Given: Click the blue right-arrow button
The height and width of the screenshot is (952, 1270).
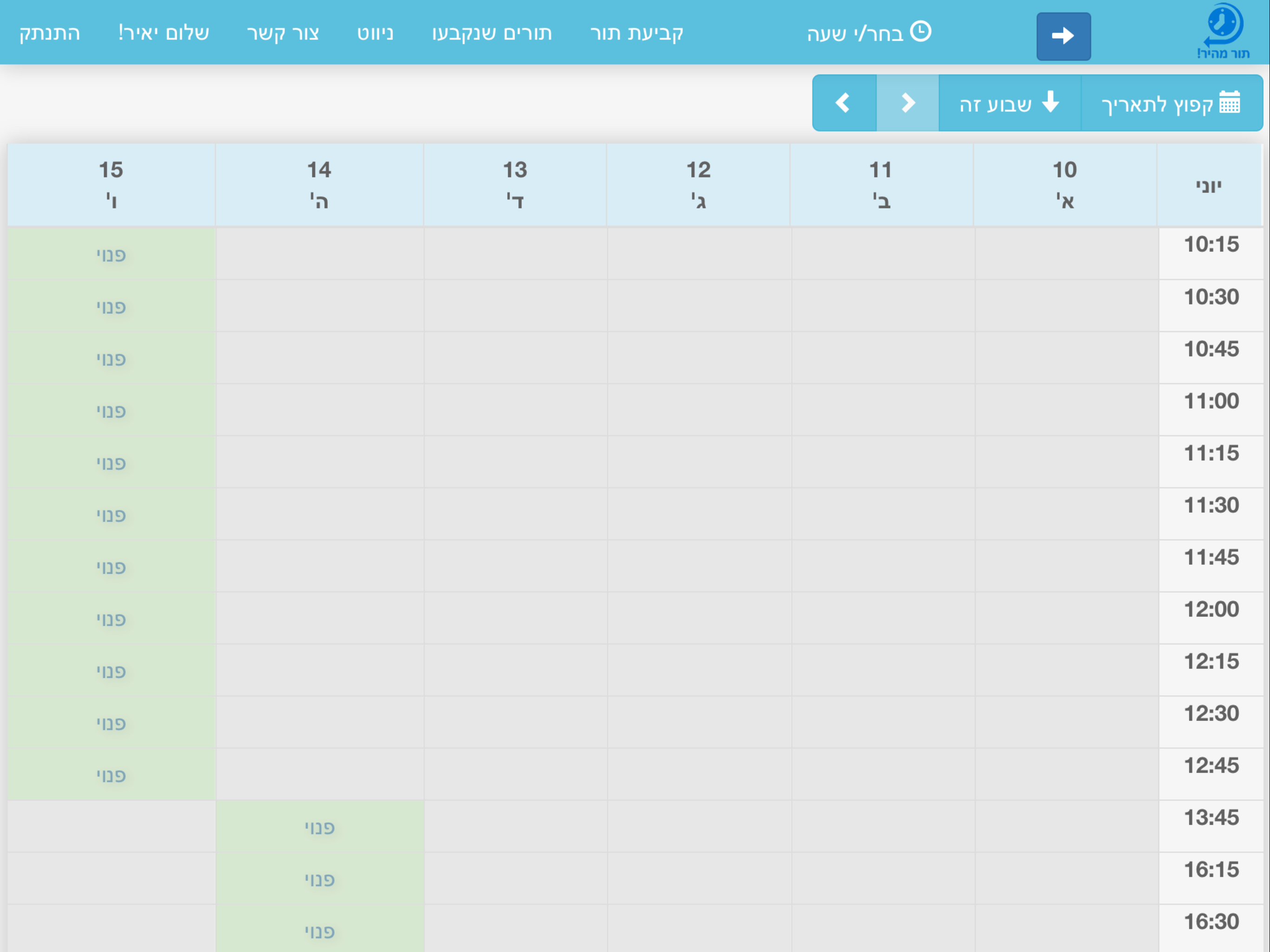Looking at the screenshot, I should [1063, 36].
